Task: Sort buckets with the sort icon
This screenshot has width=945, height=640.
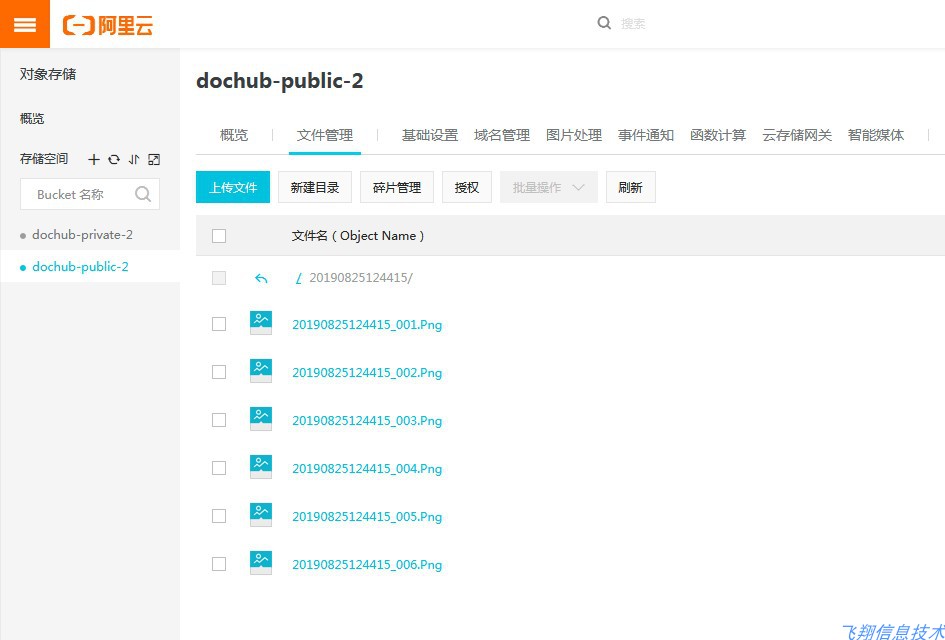Action: (133, 159)
